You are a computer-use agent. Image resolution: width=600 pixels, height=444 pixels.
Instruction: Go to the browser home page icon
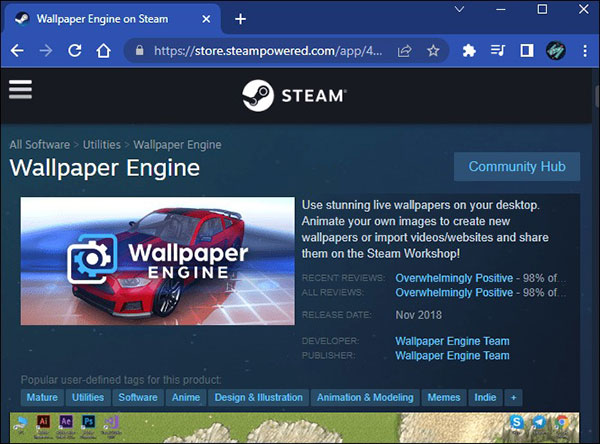coord(102,50)
